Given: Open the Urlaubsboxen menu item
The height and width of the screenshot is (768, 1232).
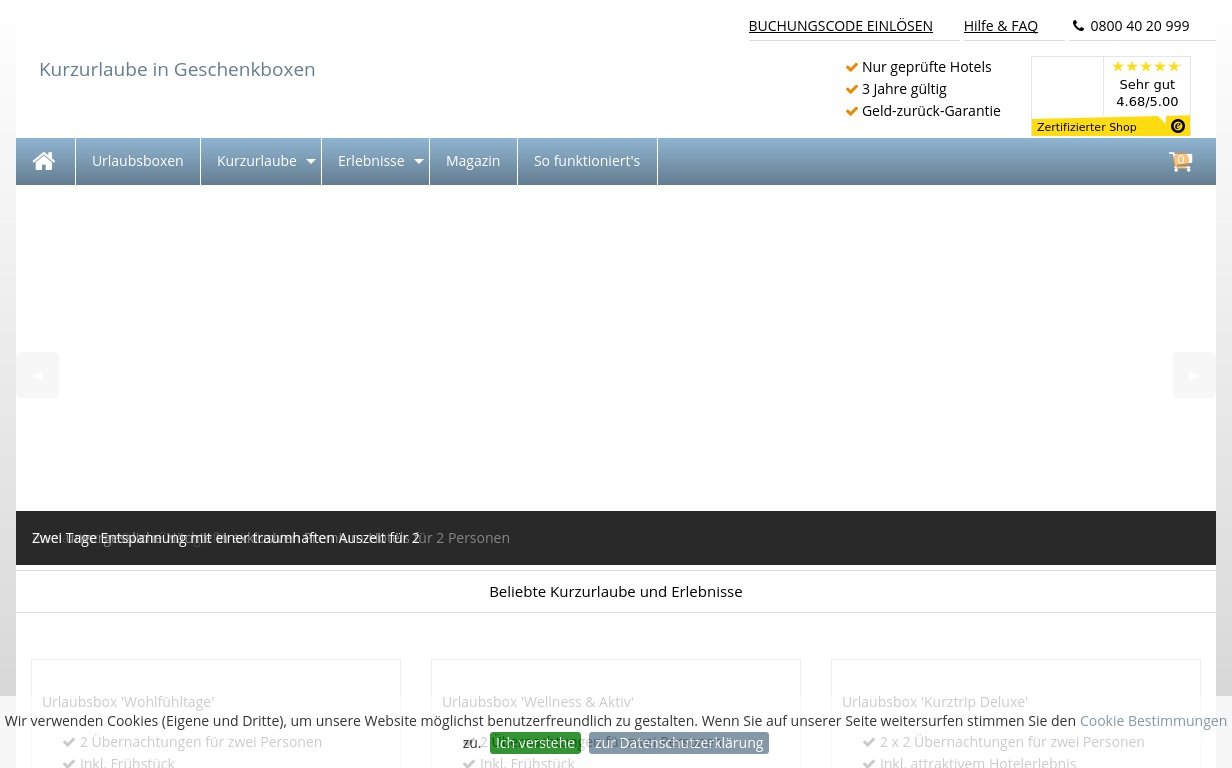Looking at the screenshot, I should click(x=137, y=161).
